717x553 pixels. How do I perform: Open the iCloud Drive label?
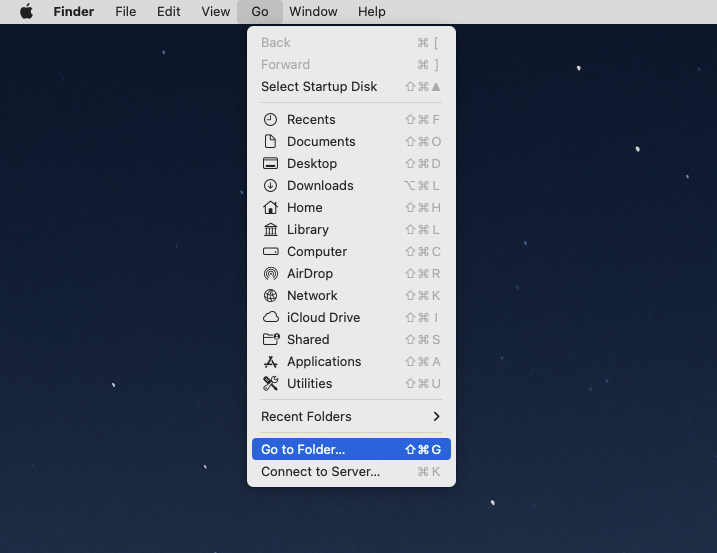click(x=323, y=317)
